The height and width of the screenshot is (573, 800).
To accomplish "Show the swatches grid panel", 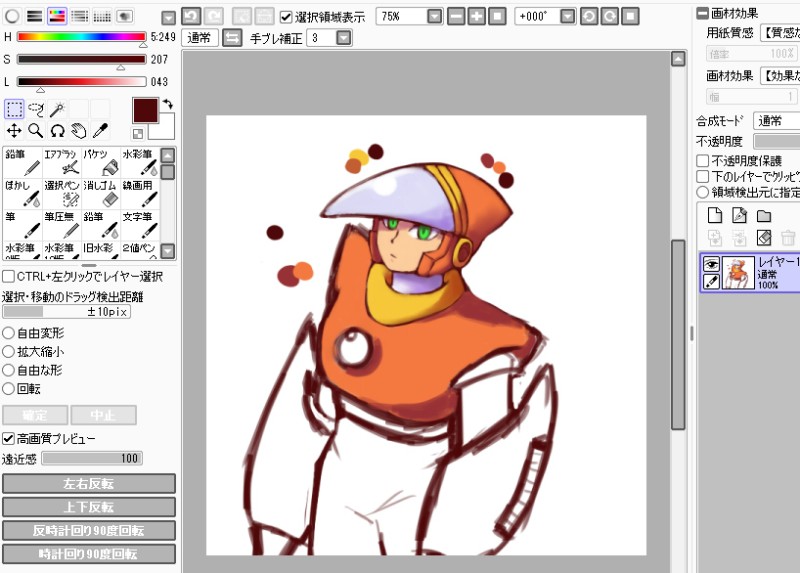I will pyautogui.click(x=102, y=16).
